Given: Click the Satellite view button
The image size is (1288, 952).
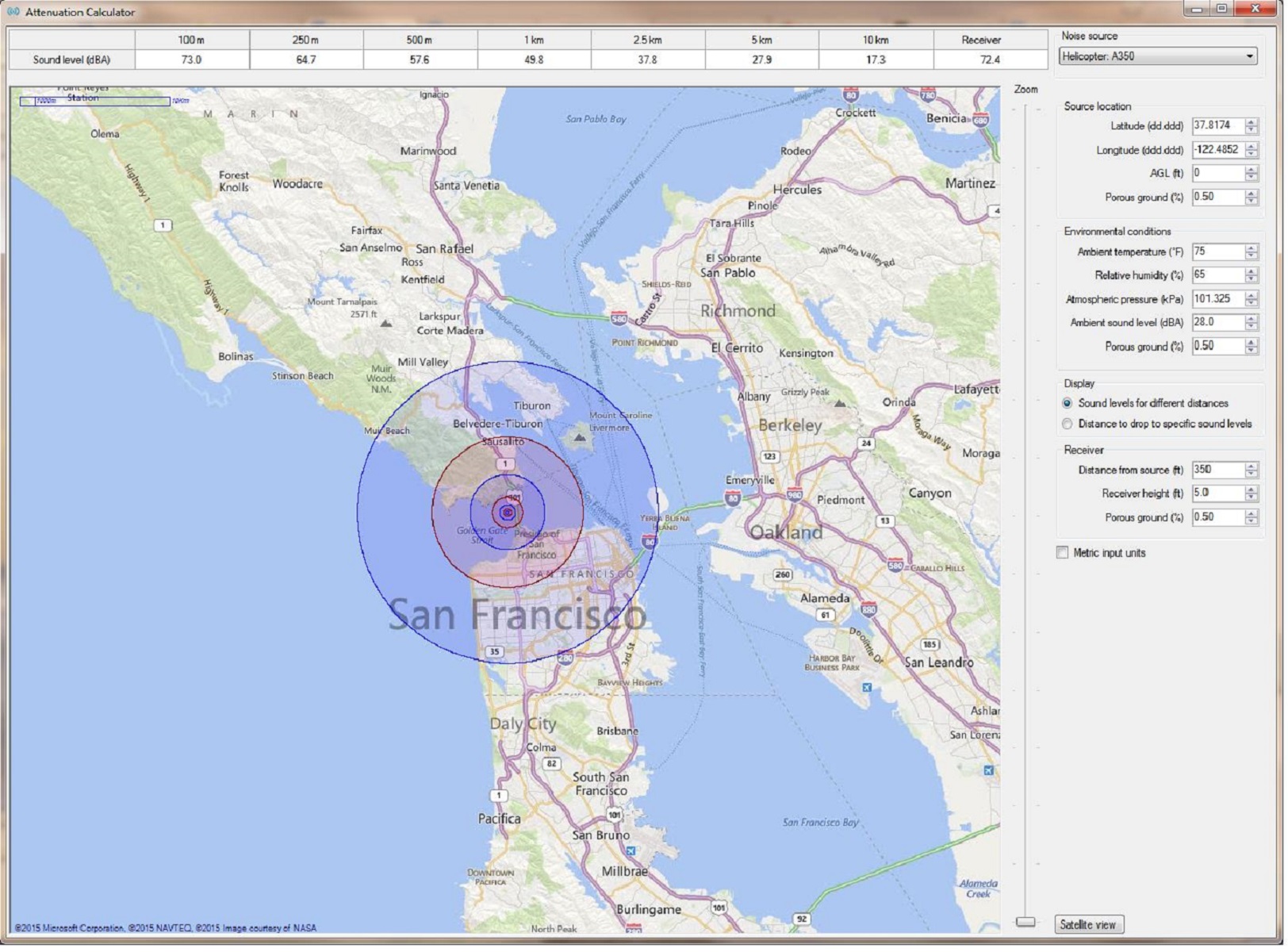Looking at the screenshot, I should pos(1088,925).
